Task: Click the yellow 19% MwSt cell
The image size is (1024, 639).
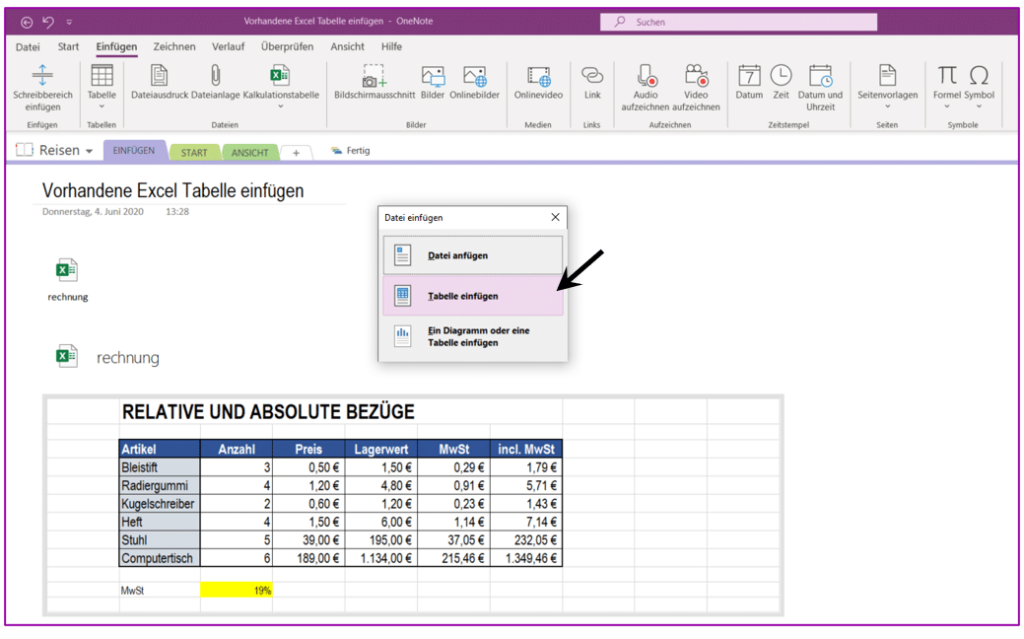Action: point(236,590)
